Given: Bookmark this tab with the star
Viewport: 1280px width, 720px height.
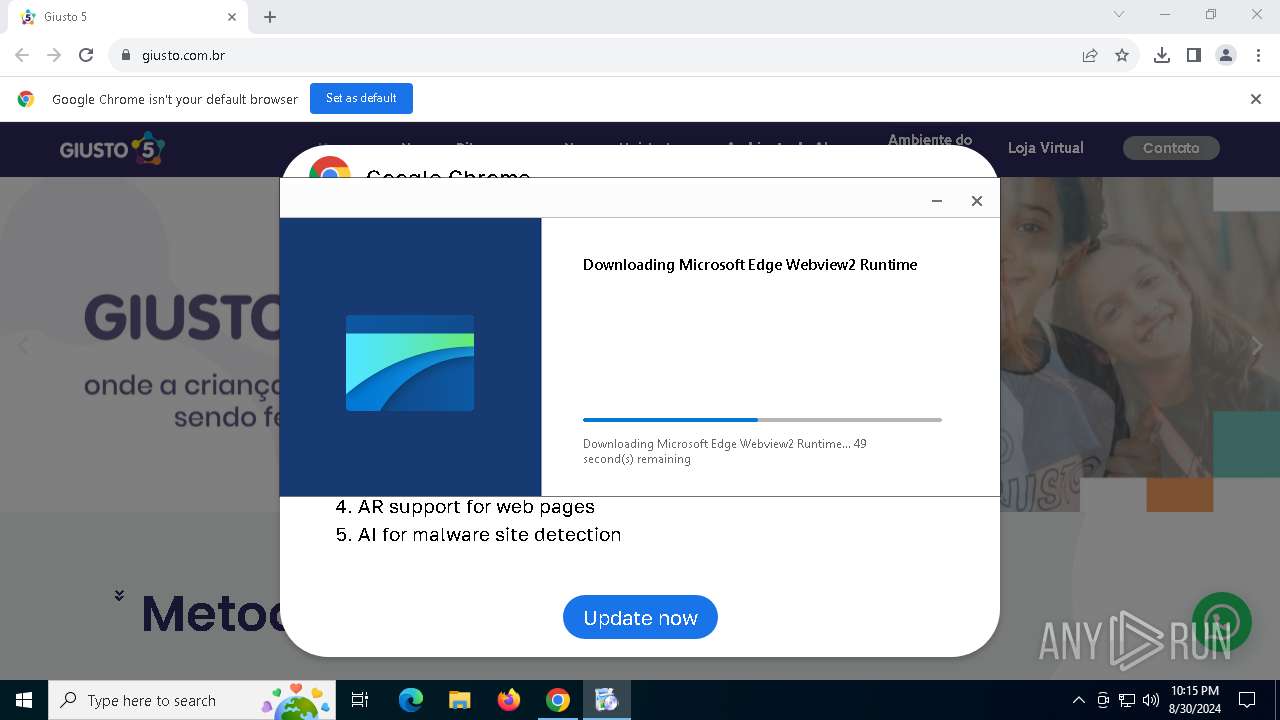Looking at the screenshot, I should pos(1122,55).
